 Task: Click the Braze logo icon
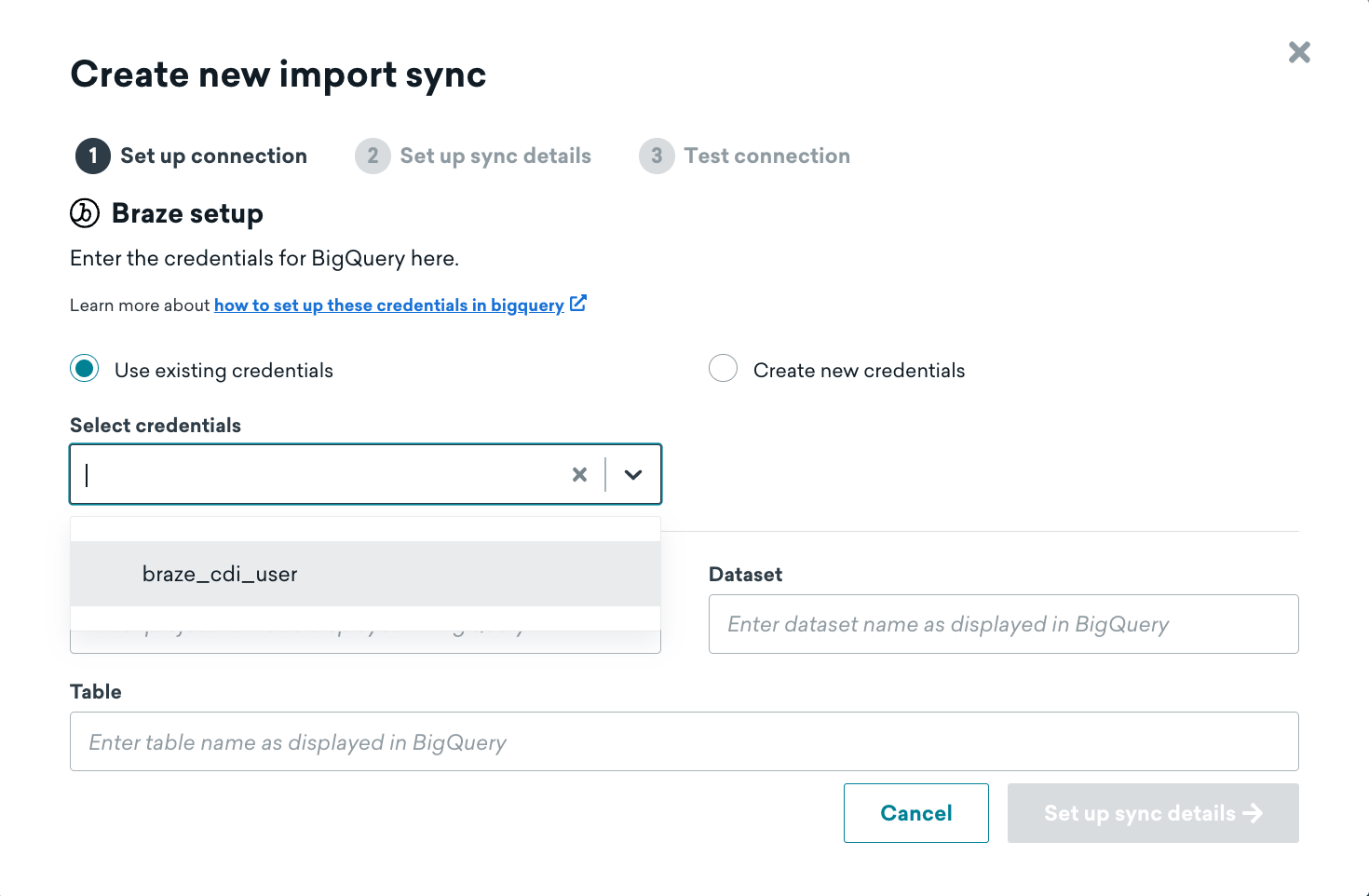click(x=84, y=213)
